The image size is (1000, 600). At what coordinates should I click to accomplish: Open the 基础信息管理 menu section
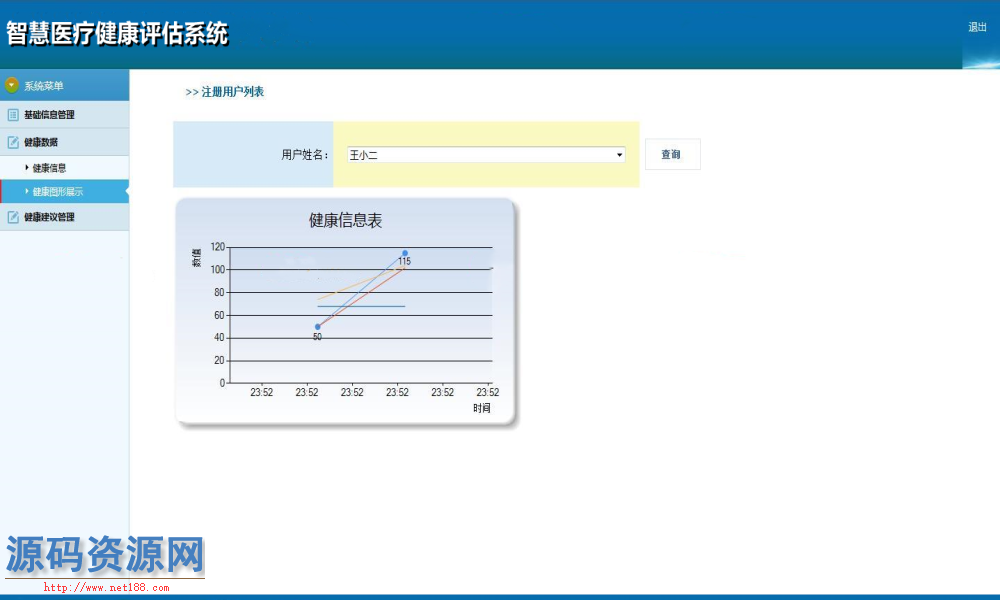(49, 115)
